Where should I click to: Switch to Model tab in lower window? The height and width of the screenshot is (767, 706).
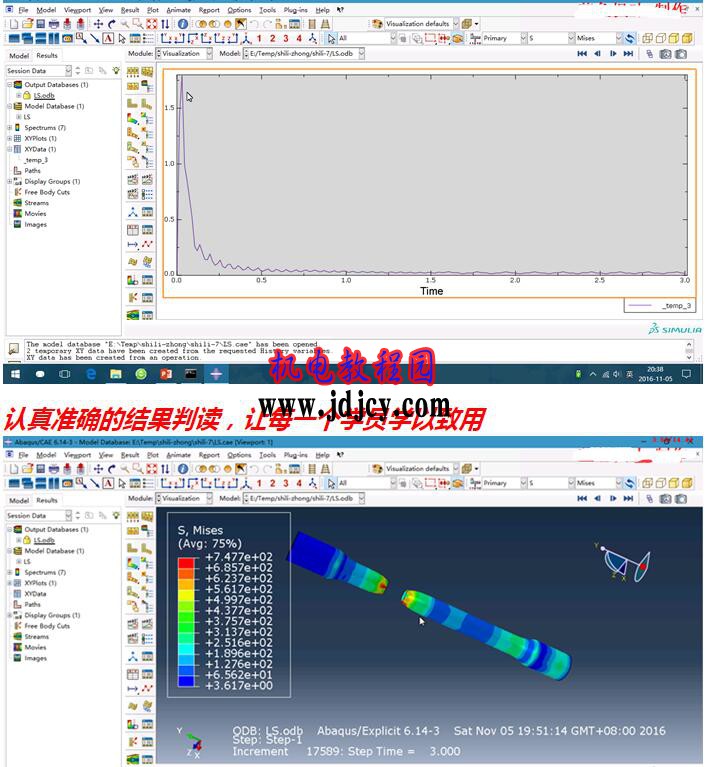pyautogui.click(x=19, y=500)
